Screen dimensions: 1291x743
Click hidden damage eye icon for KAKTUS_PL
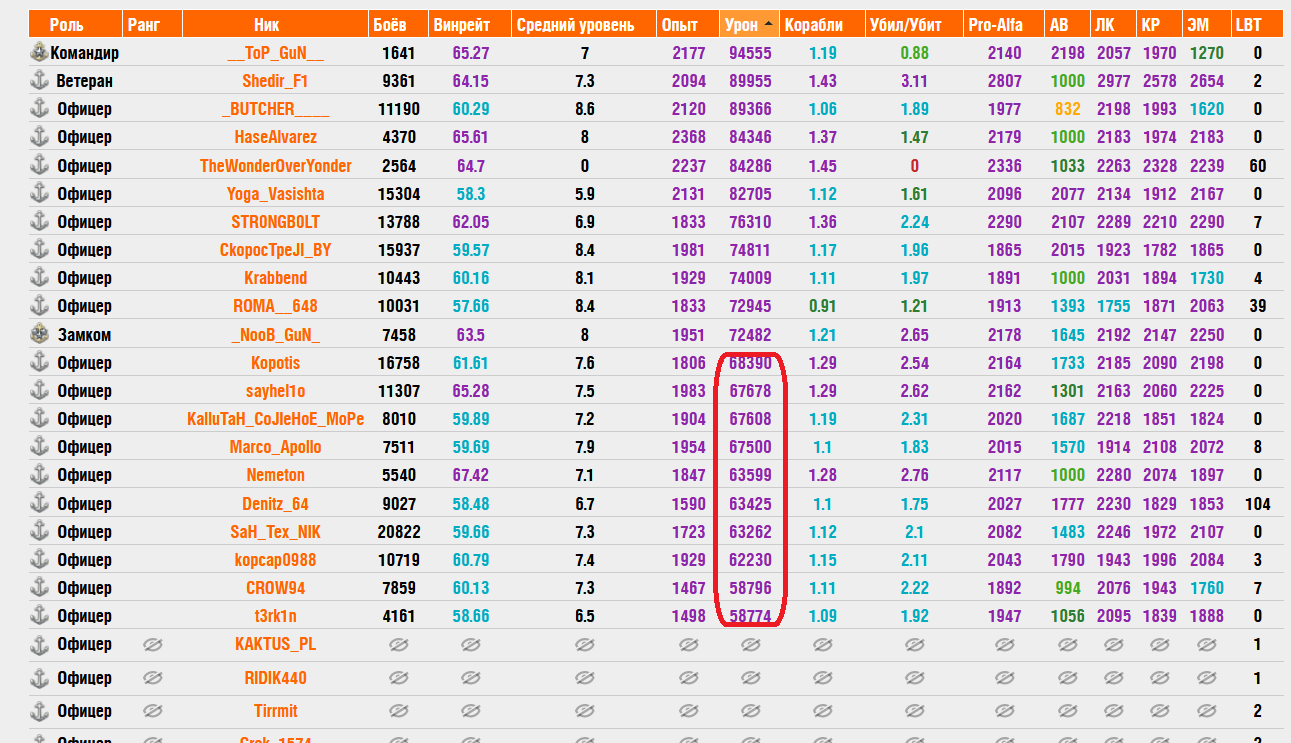pos(749,645)
